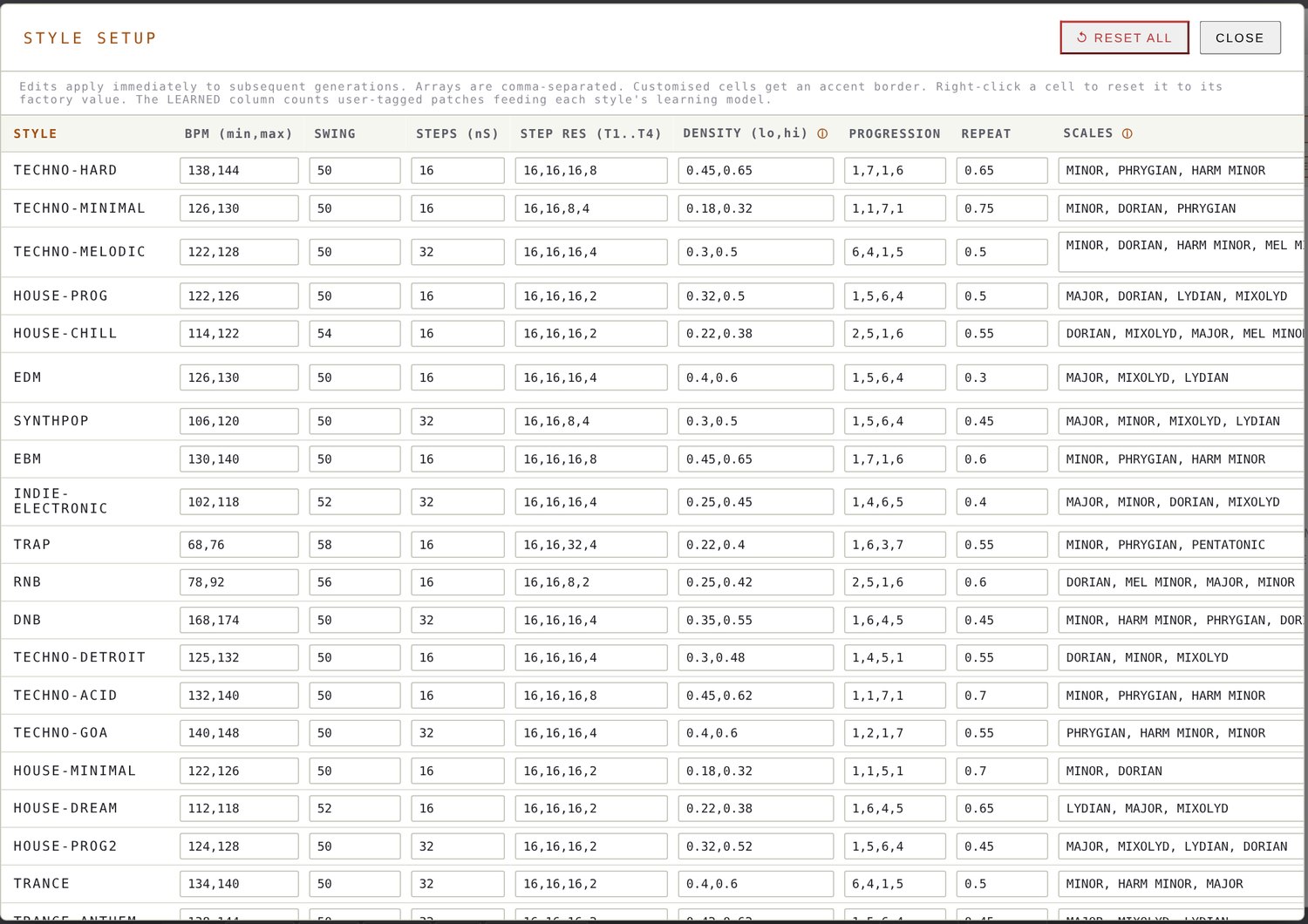
Task: Click the "STEP RES (T1..T4)" column header
Action: pyautogui.click(x=590, y=134)
